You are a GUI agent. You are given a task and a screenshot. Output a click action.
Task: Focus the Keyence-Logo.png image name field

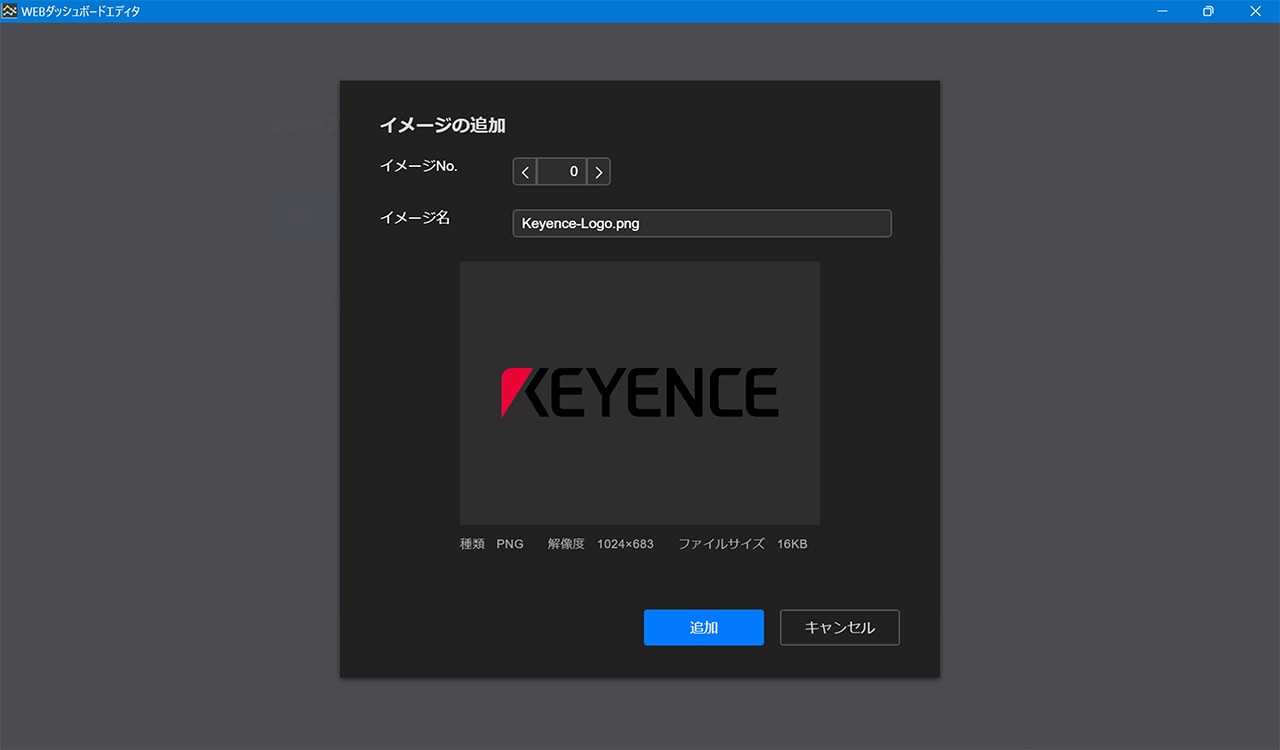tap(701, 224)
